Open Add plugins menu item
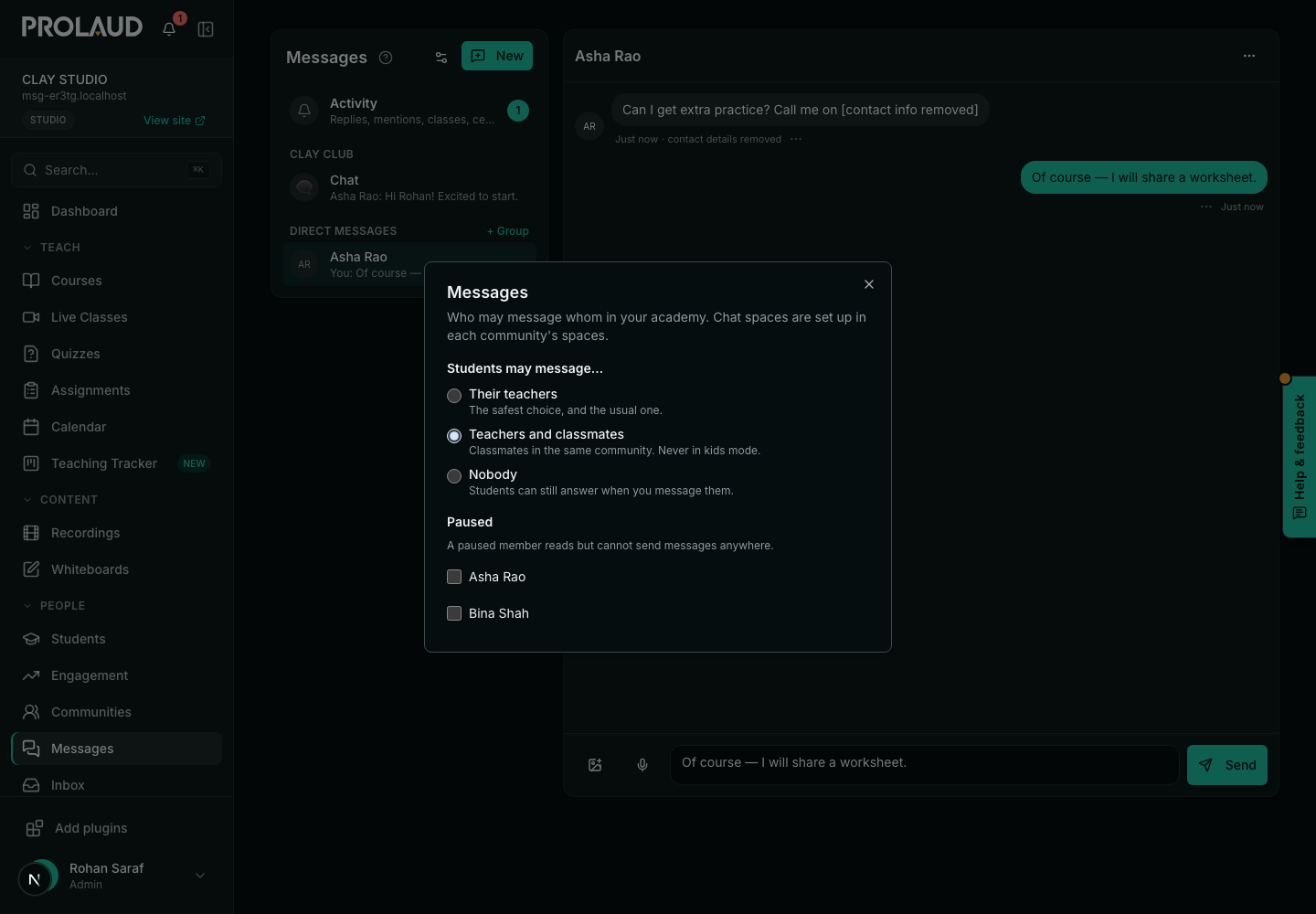 click(117, 828)
